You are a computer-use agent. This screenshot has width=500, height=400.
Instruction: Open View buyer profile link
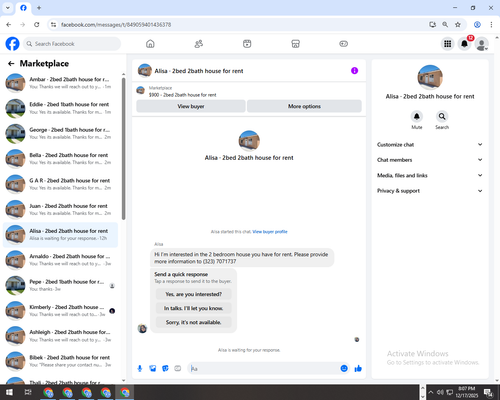coord(270,232)
